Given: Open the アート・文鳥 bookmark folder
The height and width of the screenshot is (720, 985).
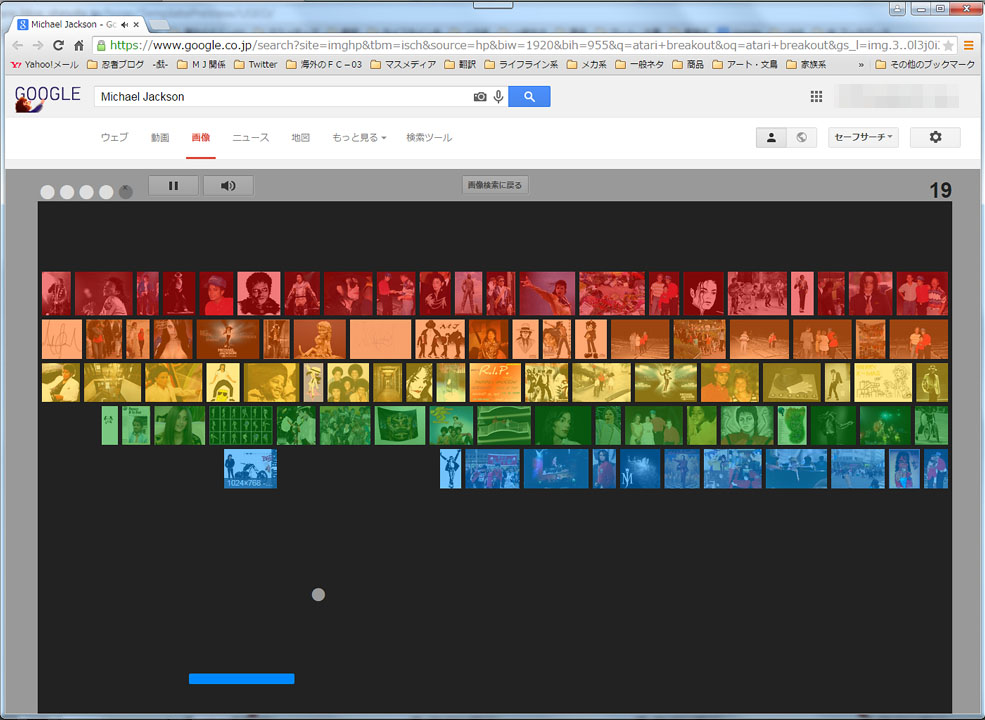Looking at the screenshot, I should pyautogui.click(x=745, y=64).
